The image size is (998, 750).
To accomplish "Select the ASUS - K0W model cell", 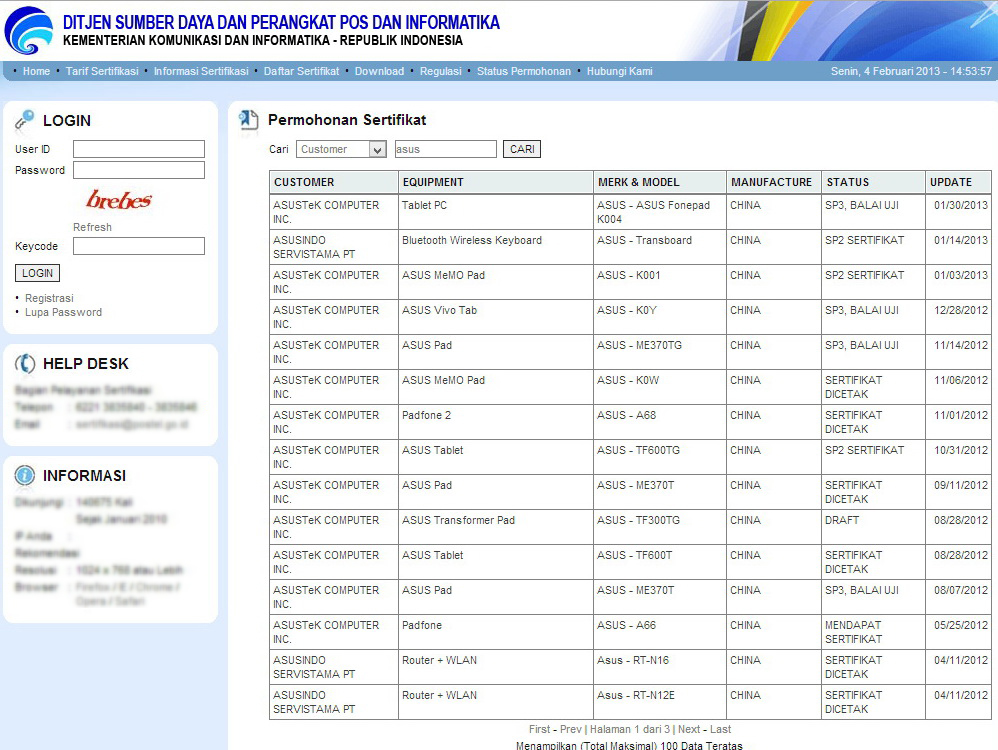I will 659,387.
